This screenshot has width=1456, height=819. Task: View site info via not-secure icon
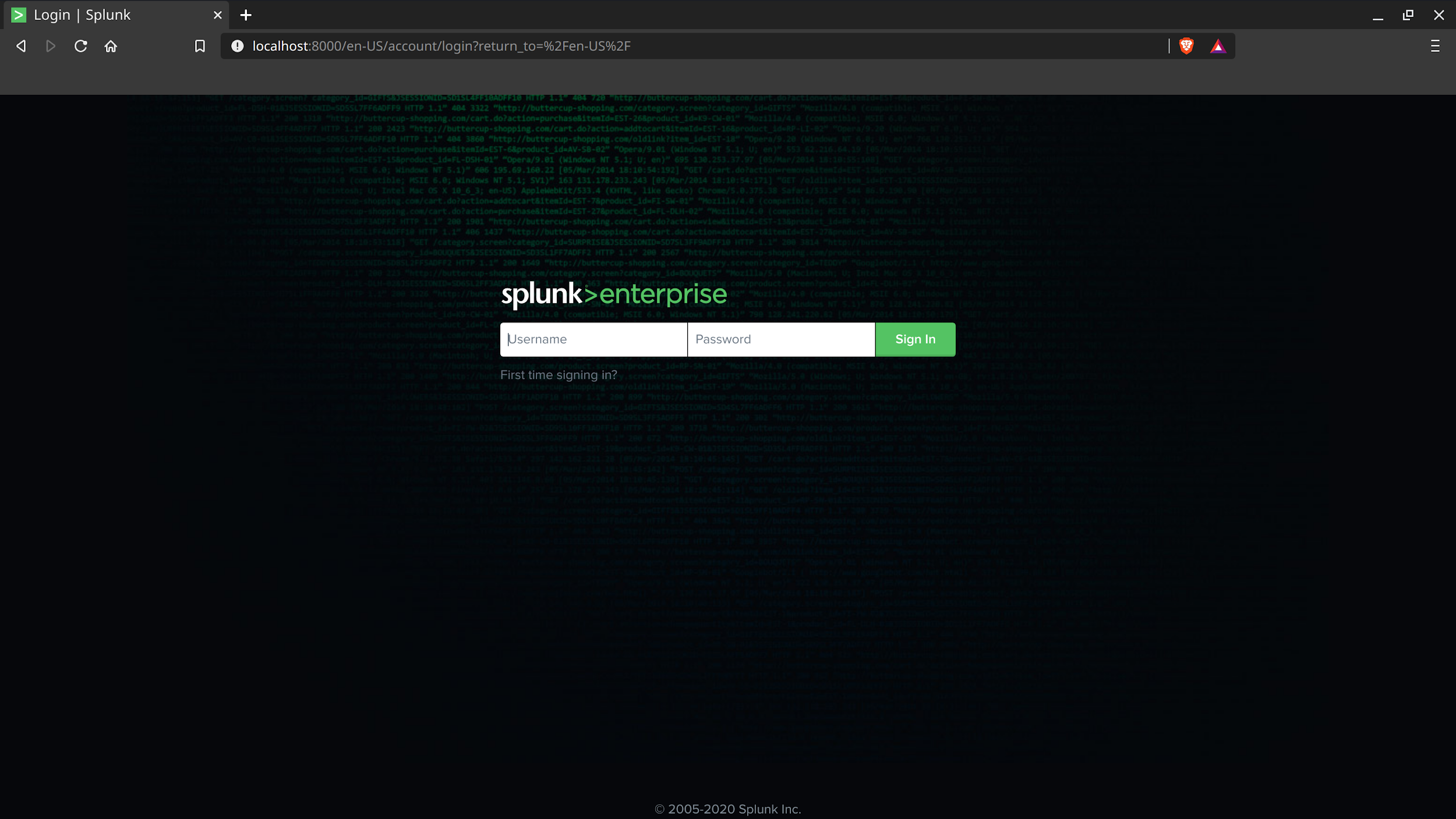point(237,46)
